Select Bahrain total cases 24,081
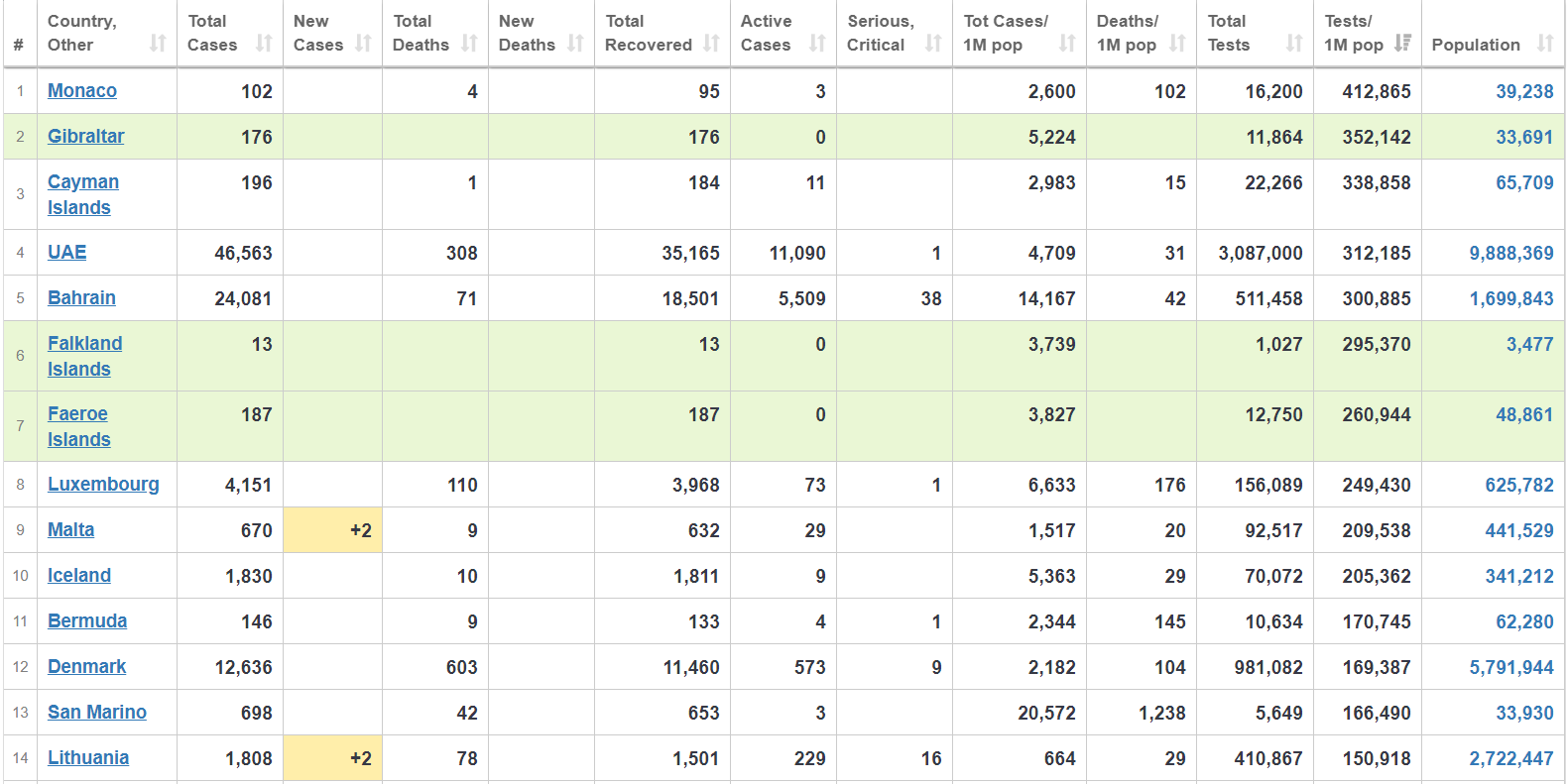This screenshot has height=784, width=1567. pyautogui.click(x=243, y=298)
